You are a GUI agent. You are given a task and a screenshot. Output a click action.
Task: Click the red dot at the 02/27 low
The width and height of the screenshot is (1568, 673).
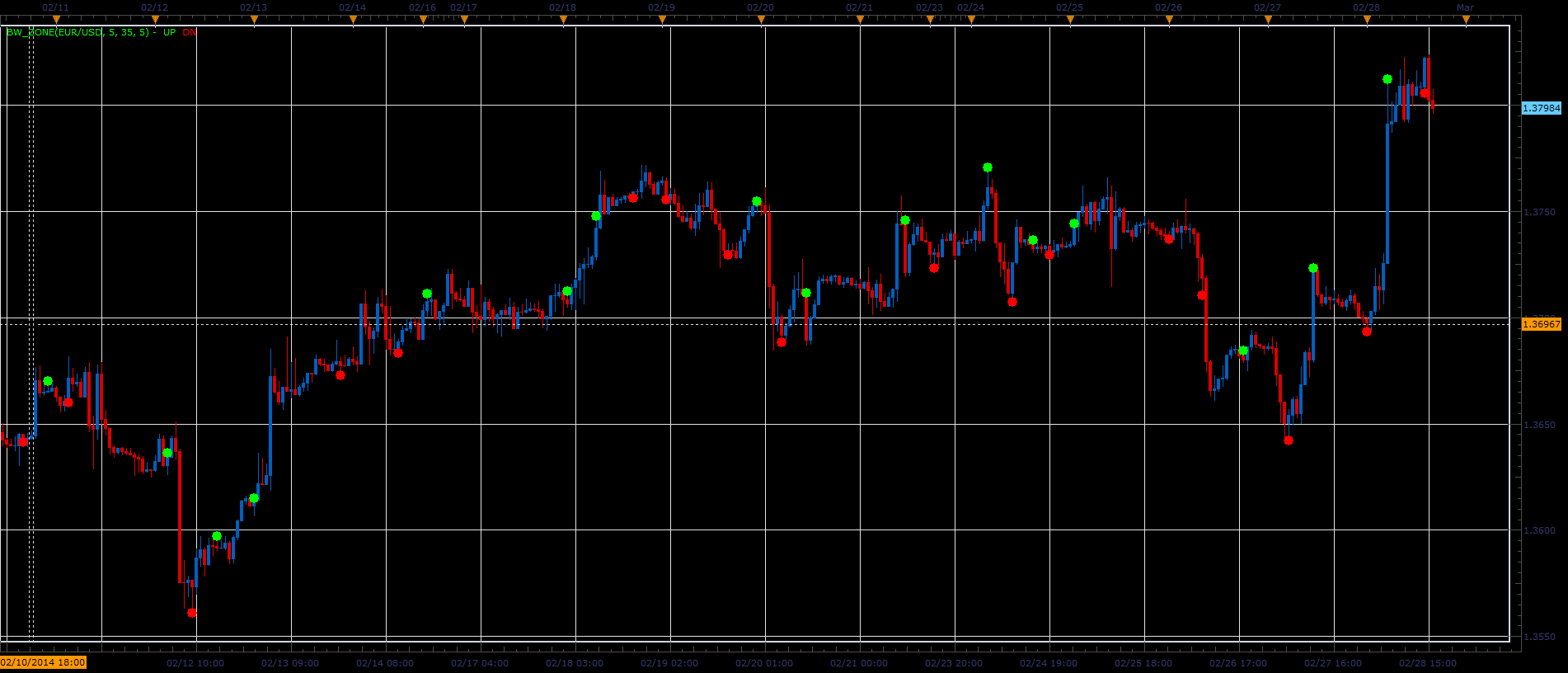1289,440
